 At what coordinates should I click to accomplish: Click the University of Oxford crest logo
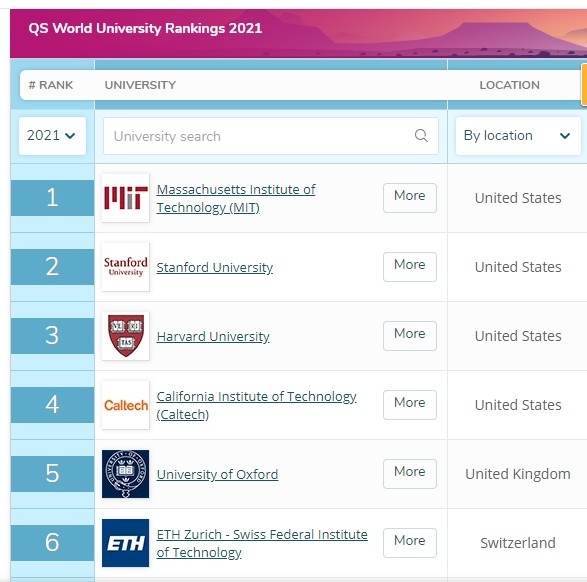point(125,474)
